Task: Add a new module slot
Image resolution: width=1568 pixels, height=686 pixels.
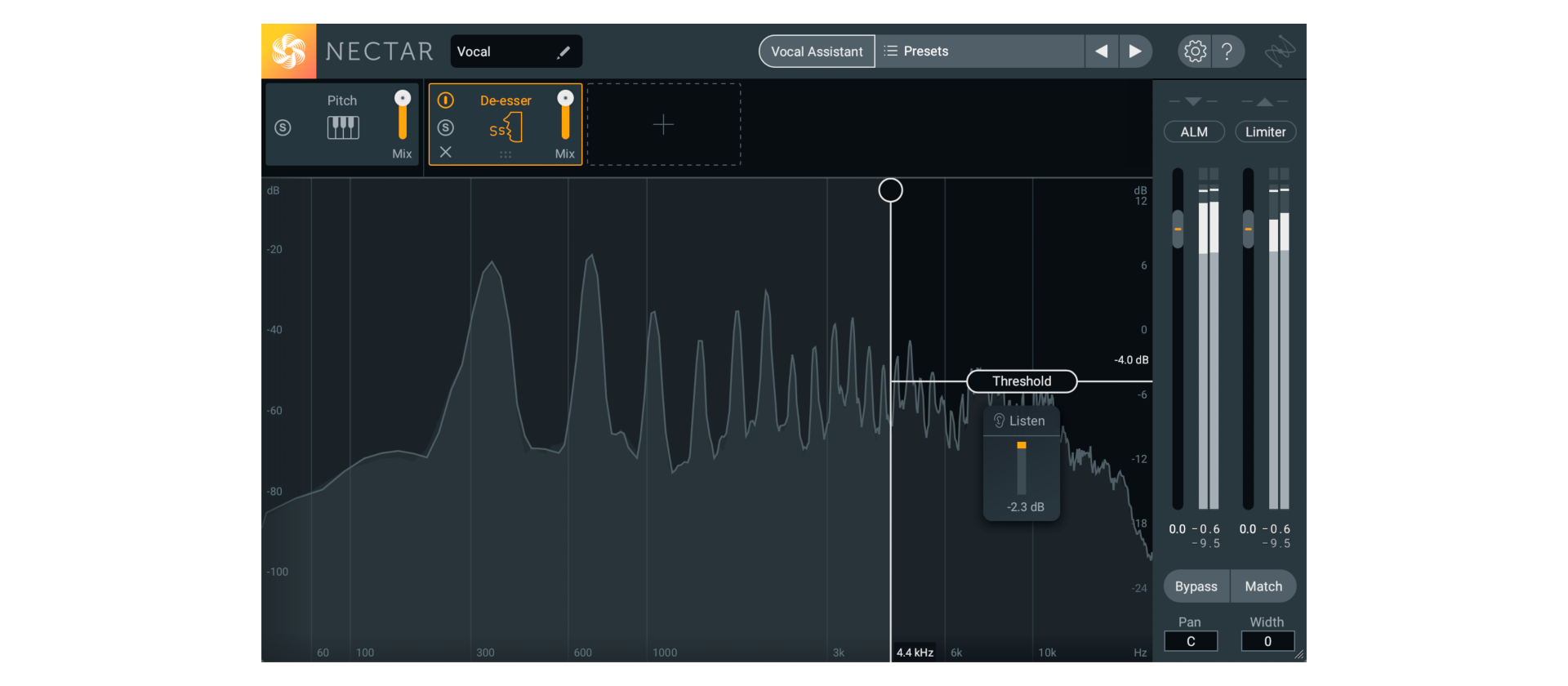Action: pyautogui.click(x=664, y=124)
